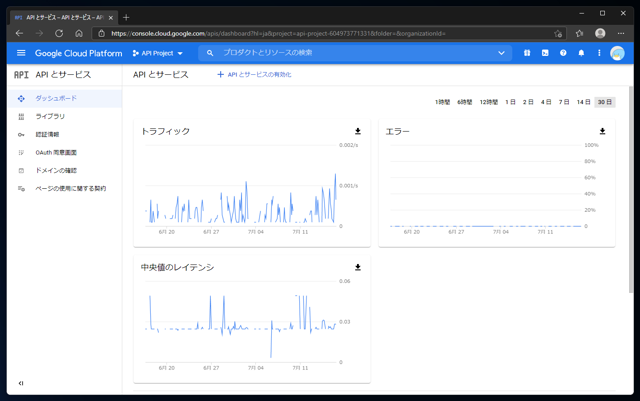Image resolution: width=640 pixels, height=401 pixels.
Task: Click the OAuth consent screen icon
Action: 21,152
